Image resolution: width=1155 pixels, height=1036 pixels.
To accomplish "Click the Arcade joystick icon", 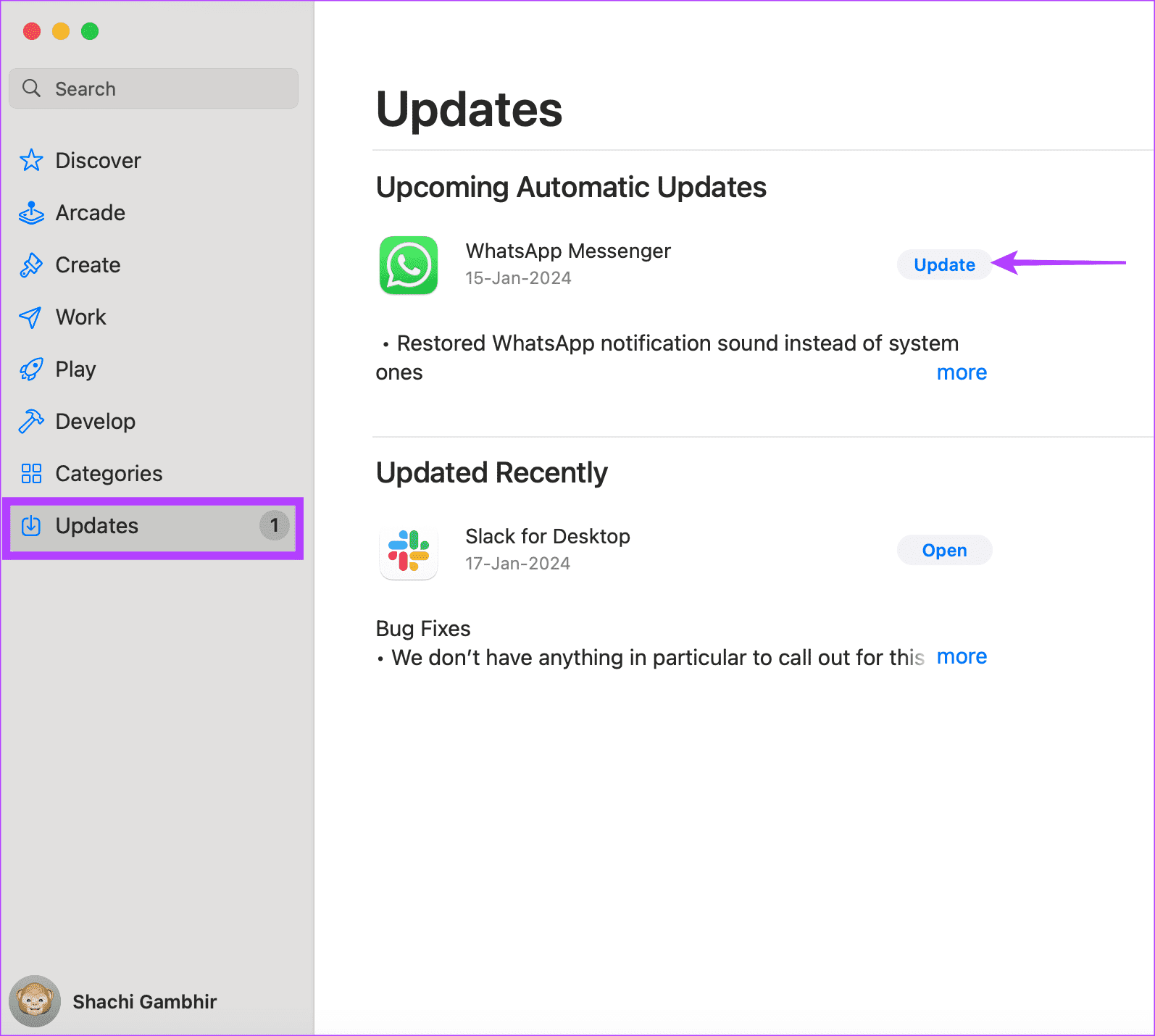I will pos(31,212).
